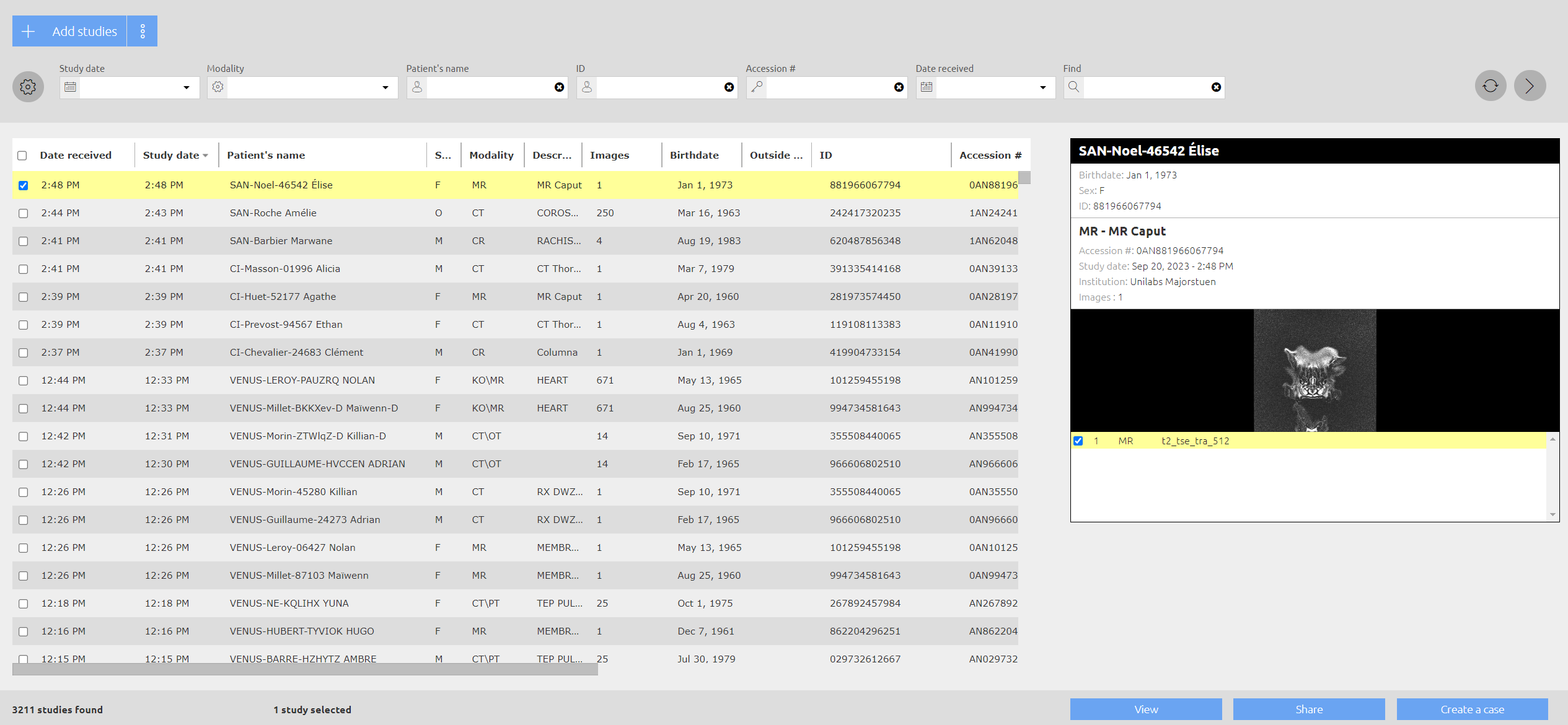Check the SAN-Roche Amélie study checkbox
Screen dimensions: 1568x725
[23, 213]
